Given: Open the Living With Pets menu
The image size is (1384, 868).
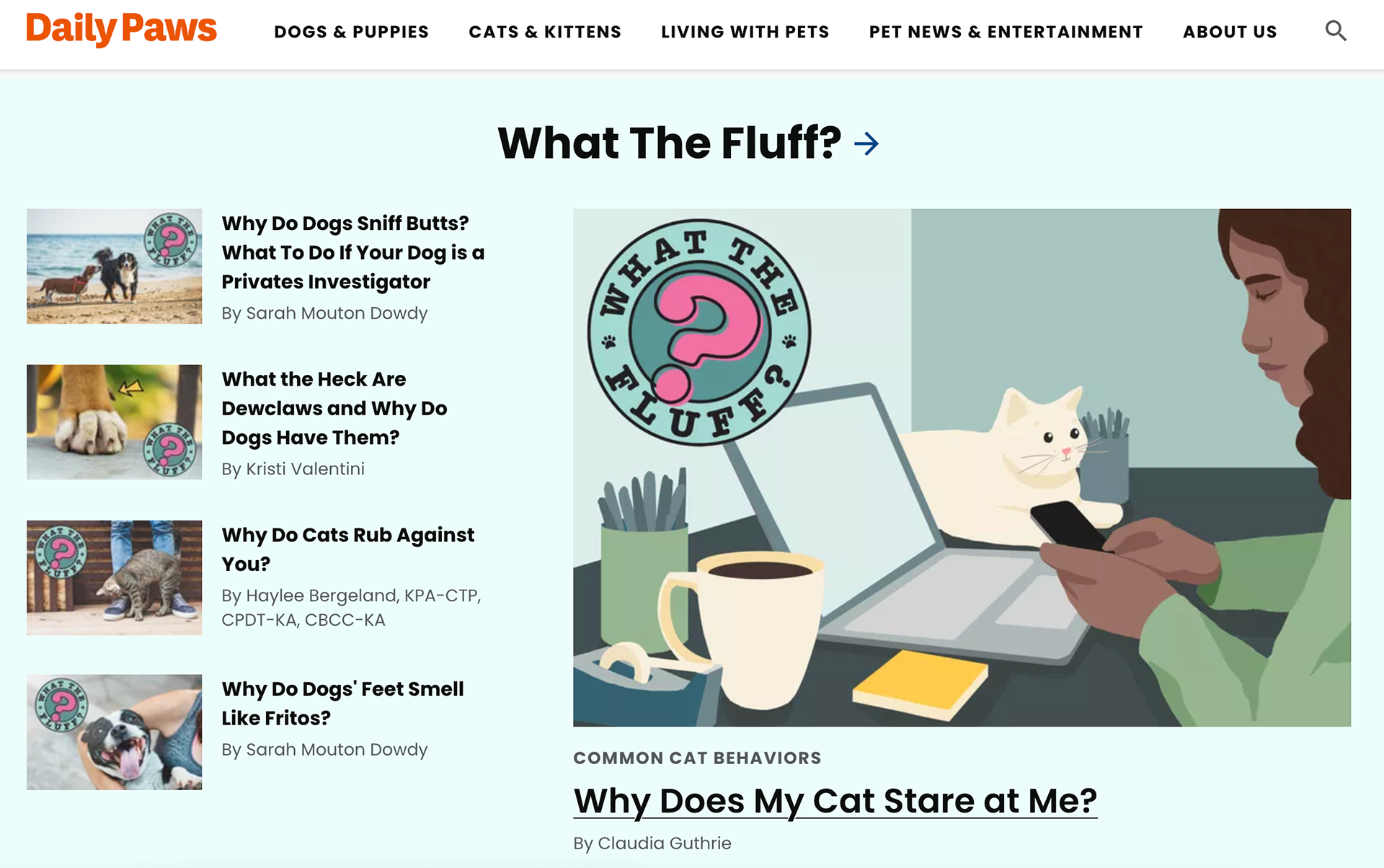Looking at the screenshot, I should click(x=745, y=32).
